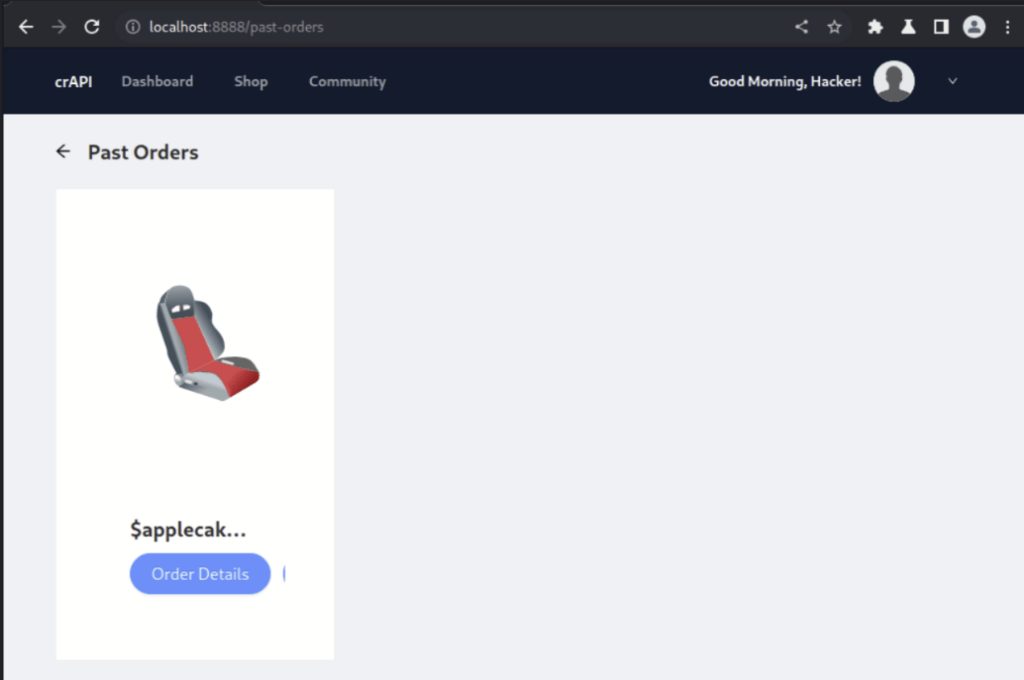1024x680 pixels.
Task: Click the user avatar picture
Action: 893,81
